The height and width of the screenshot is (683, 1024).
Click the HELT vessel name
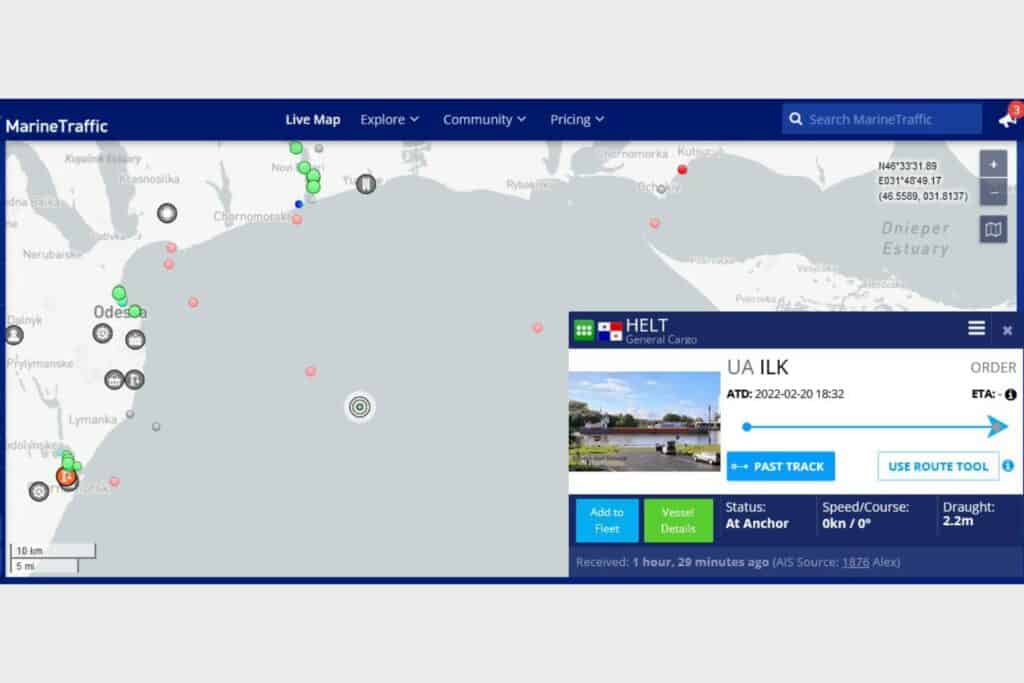point(647,325)
